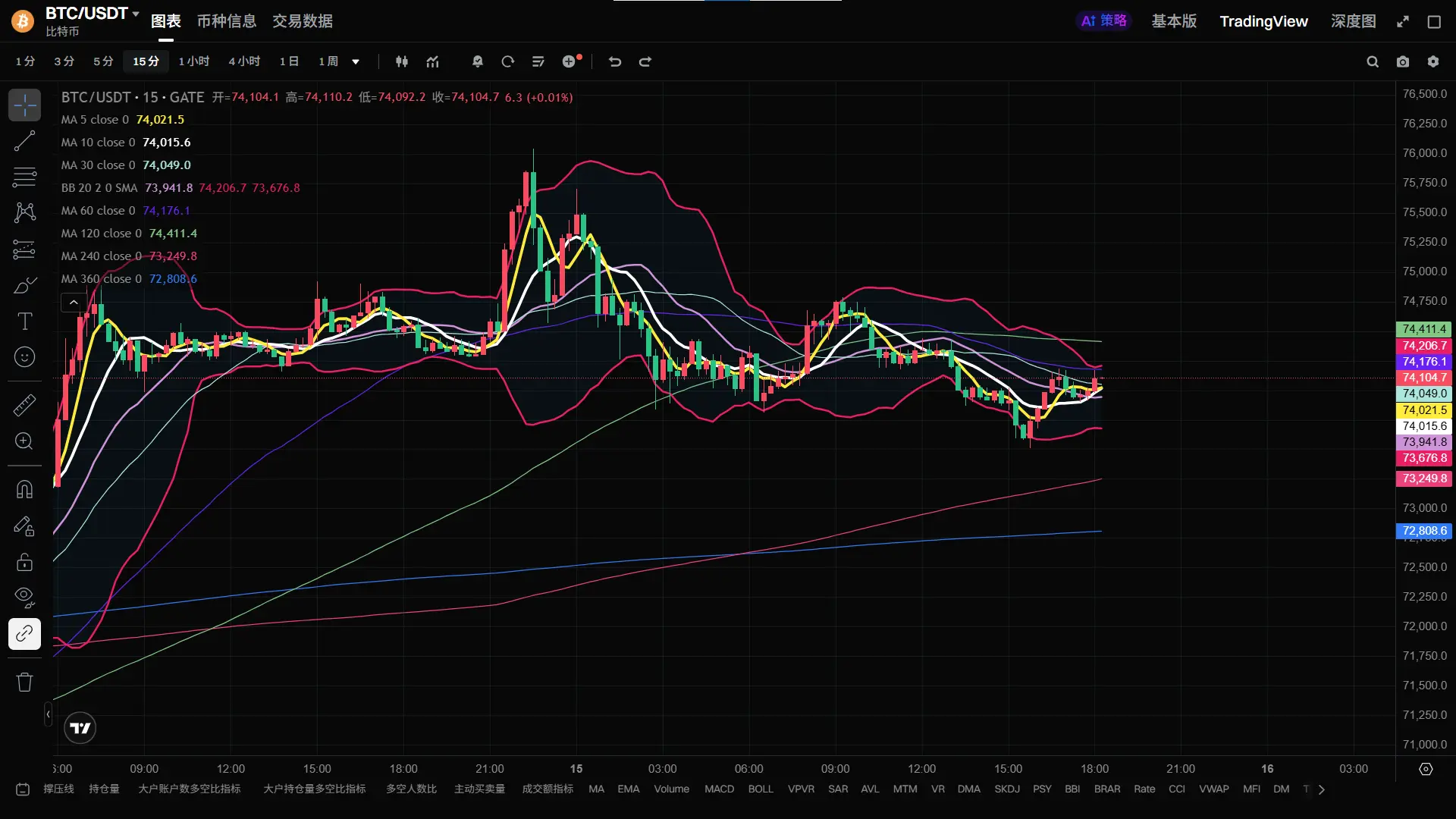Select the 1小时 timeframe
Image resolution: width=1456 pixels, height=819 pixels.
click(x=193, y=61)
